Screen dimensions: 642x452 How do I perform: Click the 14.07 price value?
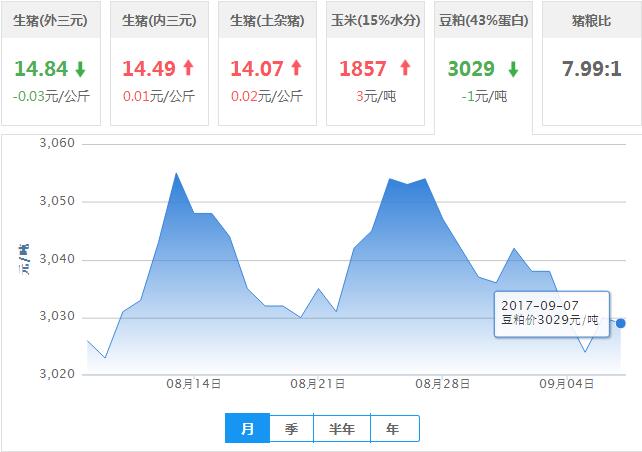(257, 68)
